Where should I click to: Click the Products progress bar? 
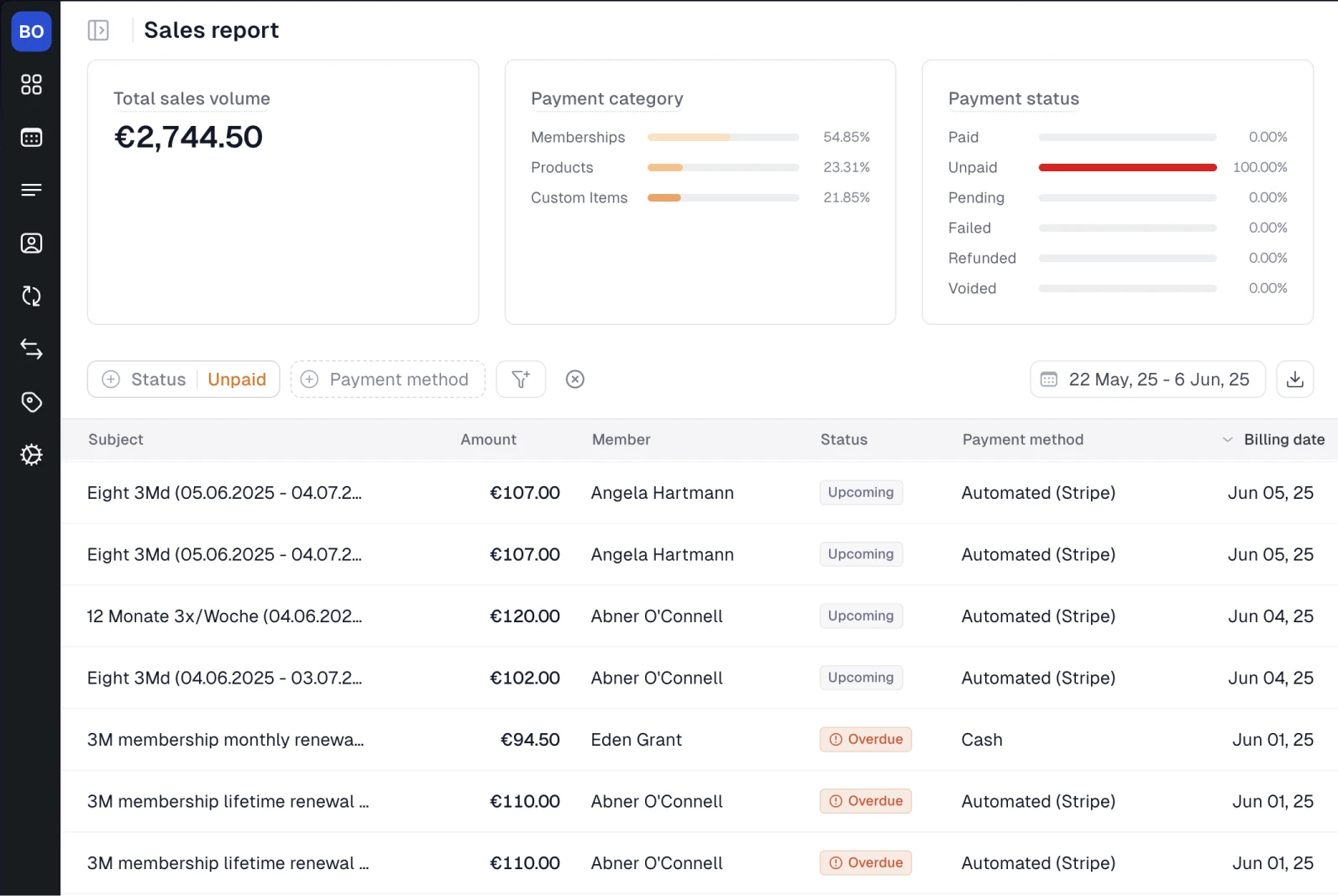coord(723,168)
